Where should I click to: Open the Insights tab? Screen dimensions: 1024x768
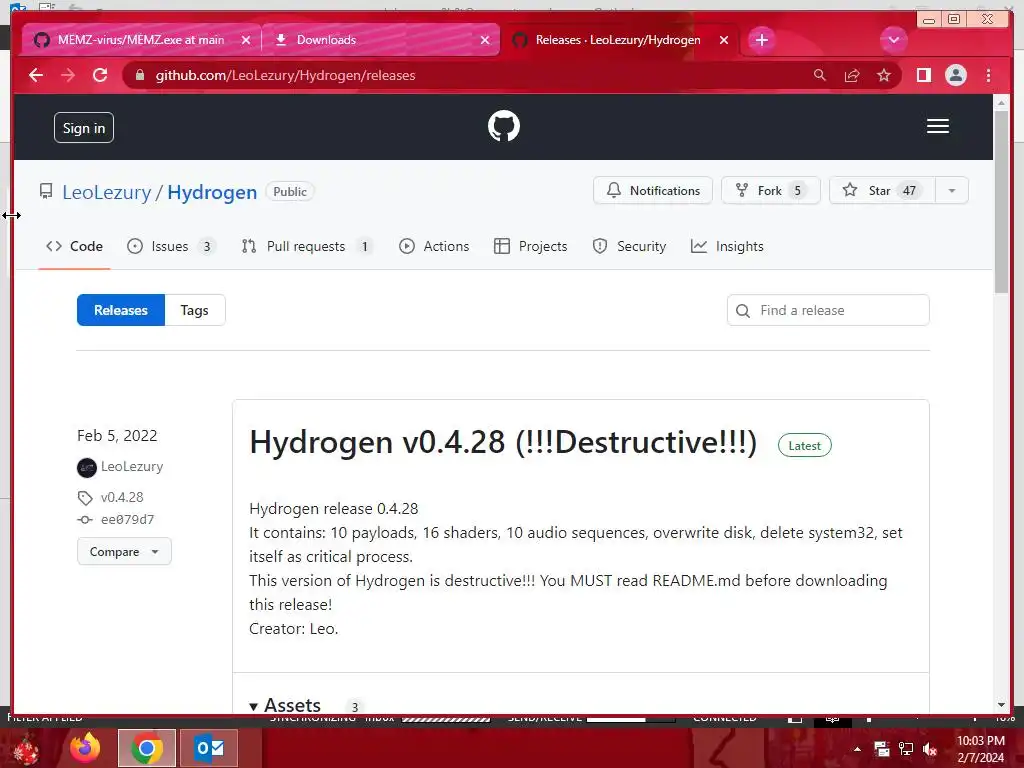point(727,246)
